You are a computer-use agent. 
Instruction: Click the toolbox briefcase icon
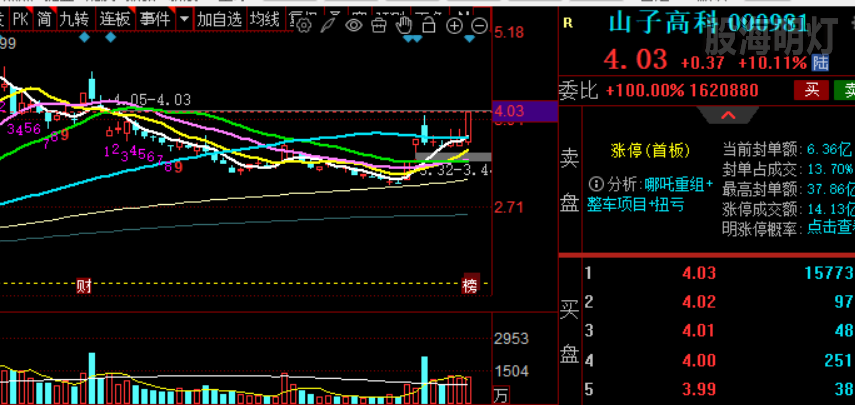pos(378,24)
